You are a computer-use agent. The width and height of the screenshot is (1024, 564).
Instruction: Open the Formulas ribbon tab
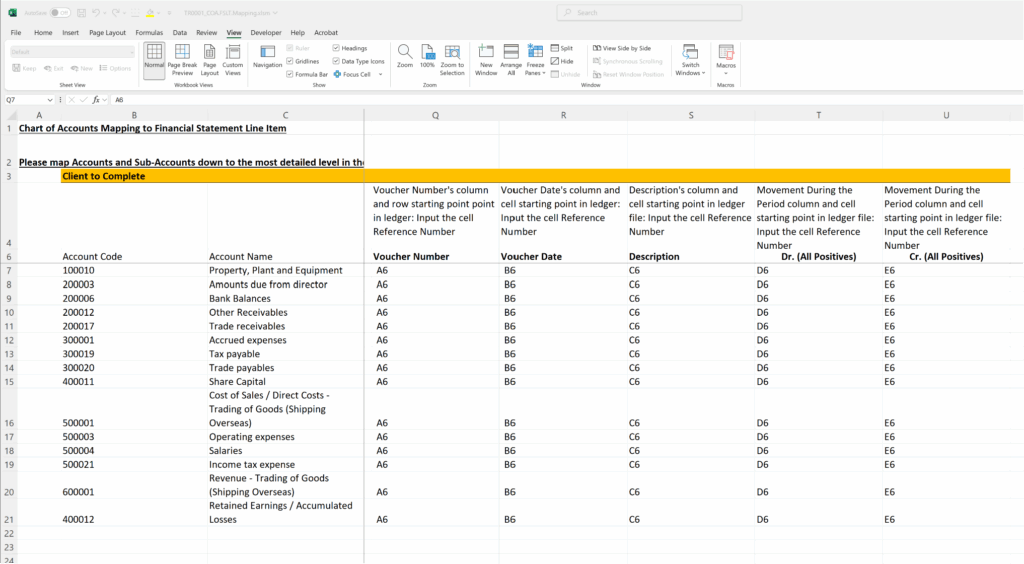(x=149, y=33)
